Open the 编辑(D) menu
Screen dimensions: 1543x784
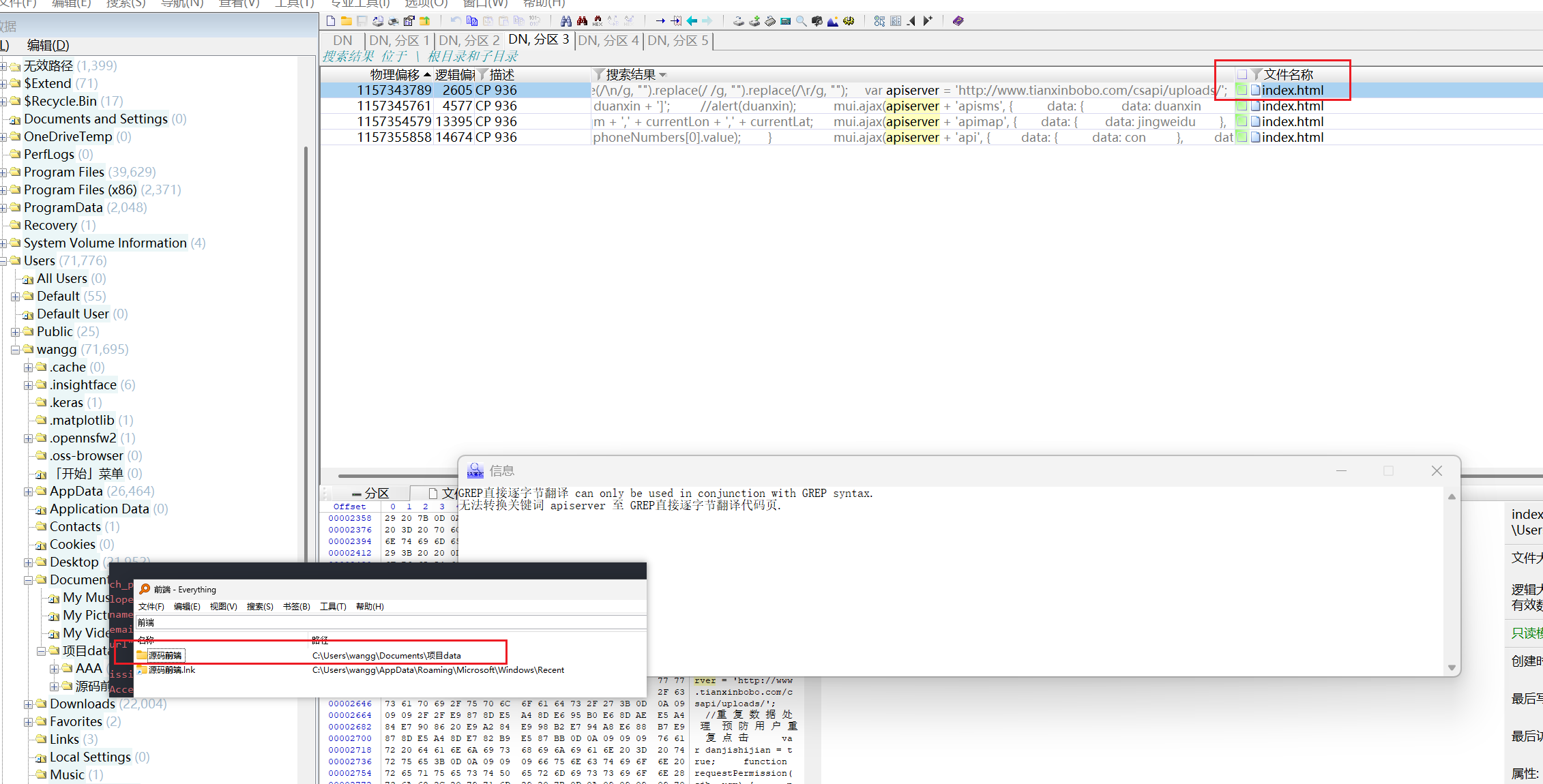point(48,46)
